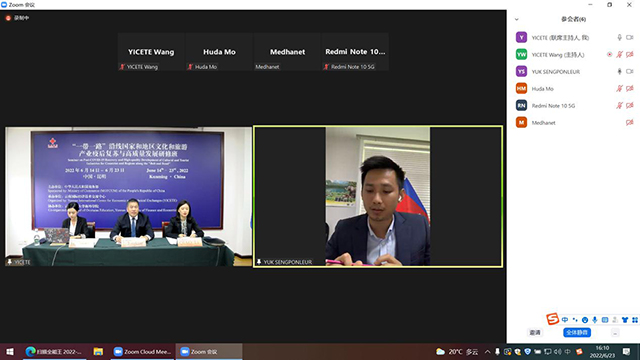The image size is (640, 360).
Task: Click Redmi Note 10 video tile
Action: coord(355,52)
